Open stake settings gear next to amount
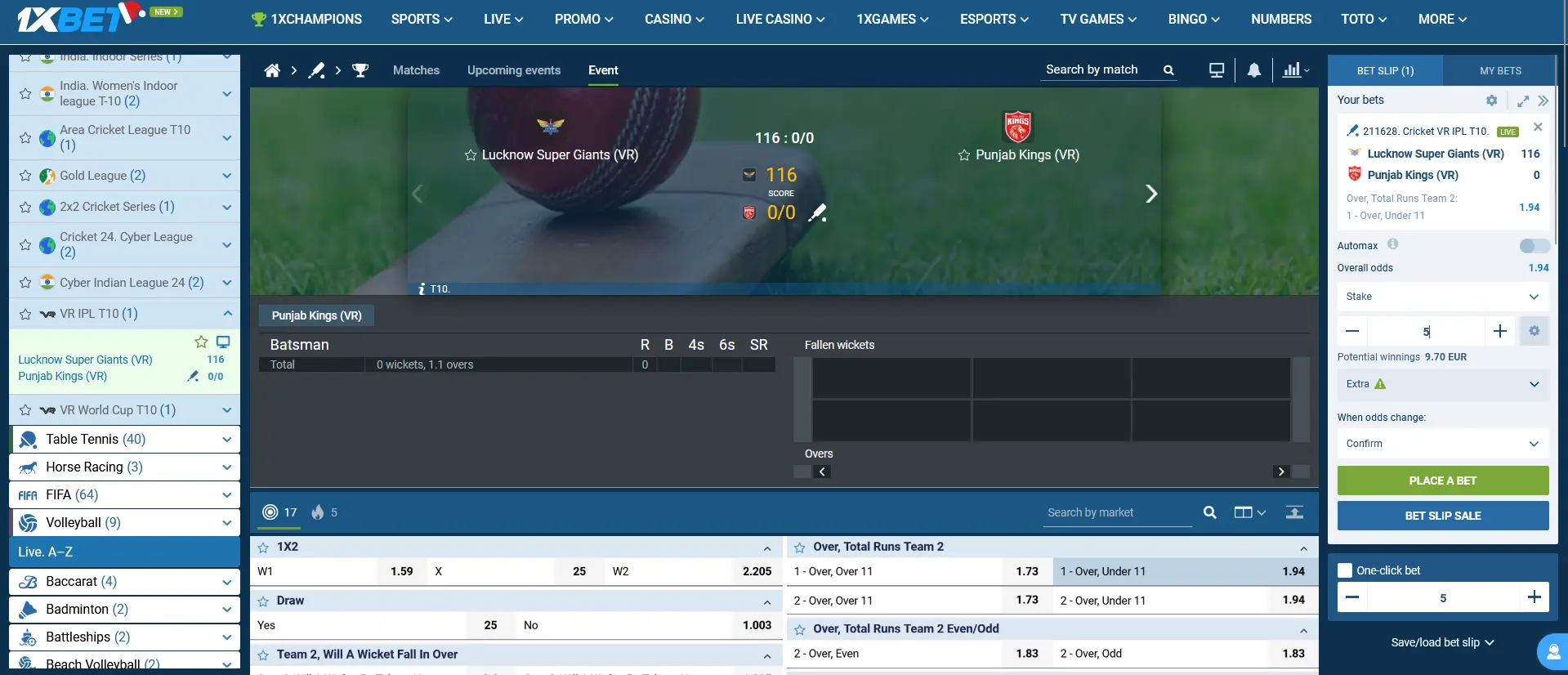 [1534, 331]
